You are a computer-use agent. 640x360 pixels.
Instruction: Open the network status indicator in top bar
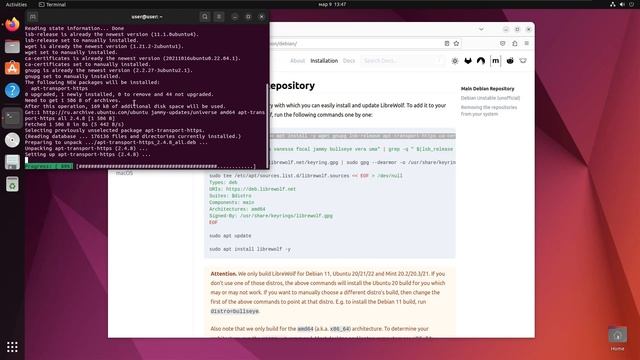613,4
